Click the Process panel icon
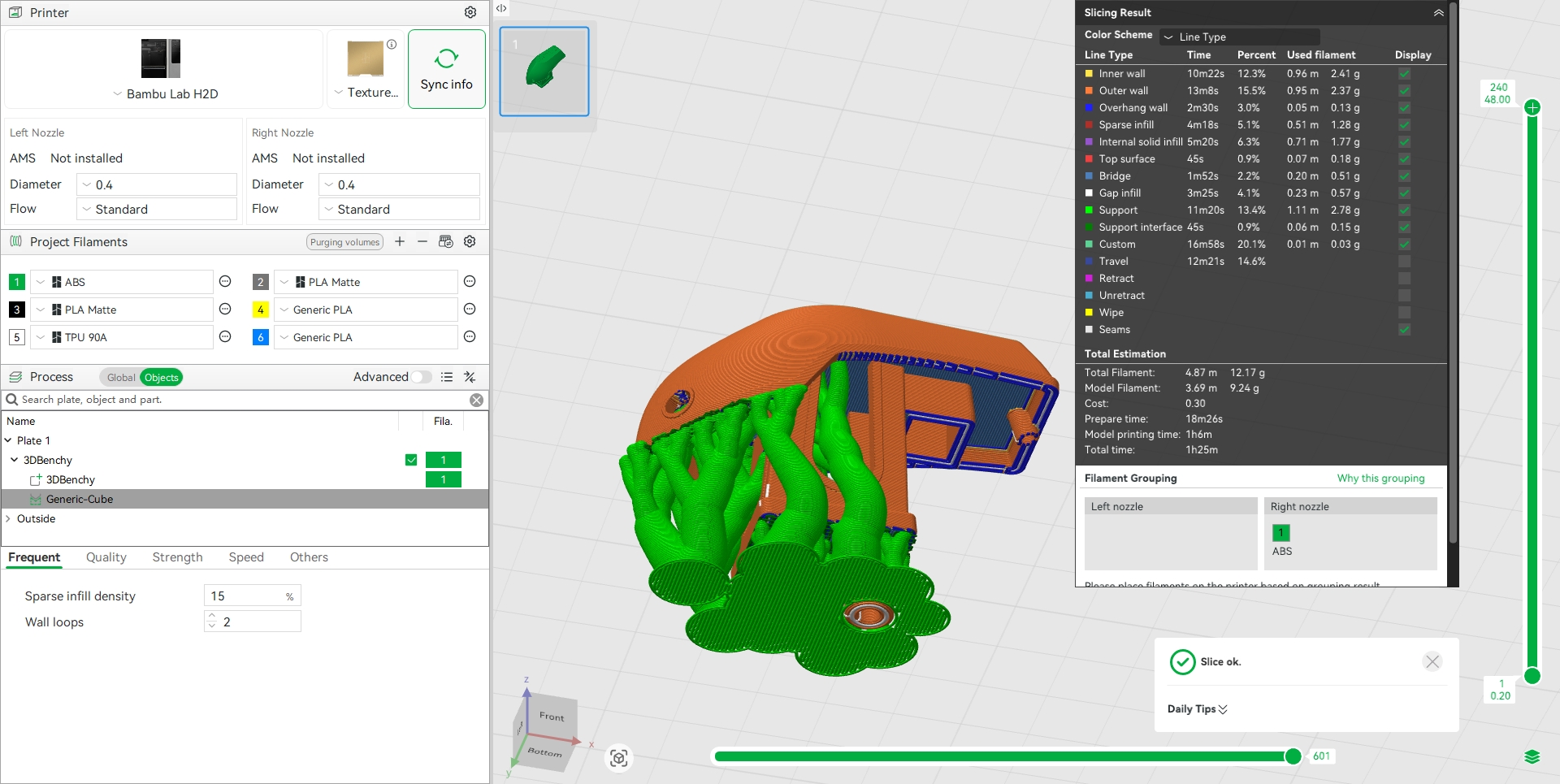This screenshot has width=1560, height=784. tap(15, 377)
